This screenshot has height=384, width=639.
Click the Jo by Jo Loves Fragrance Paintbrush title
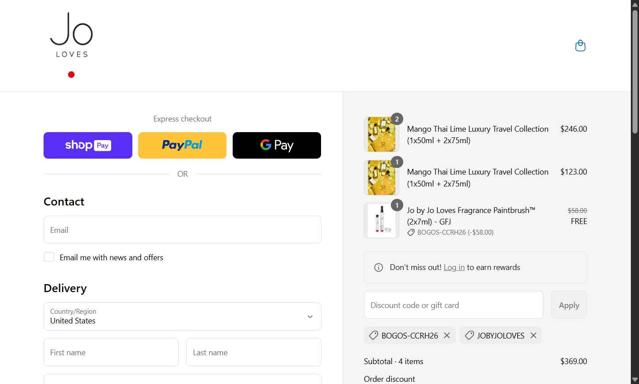[471, 216]
